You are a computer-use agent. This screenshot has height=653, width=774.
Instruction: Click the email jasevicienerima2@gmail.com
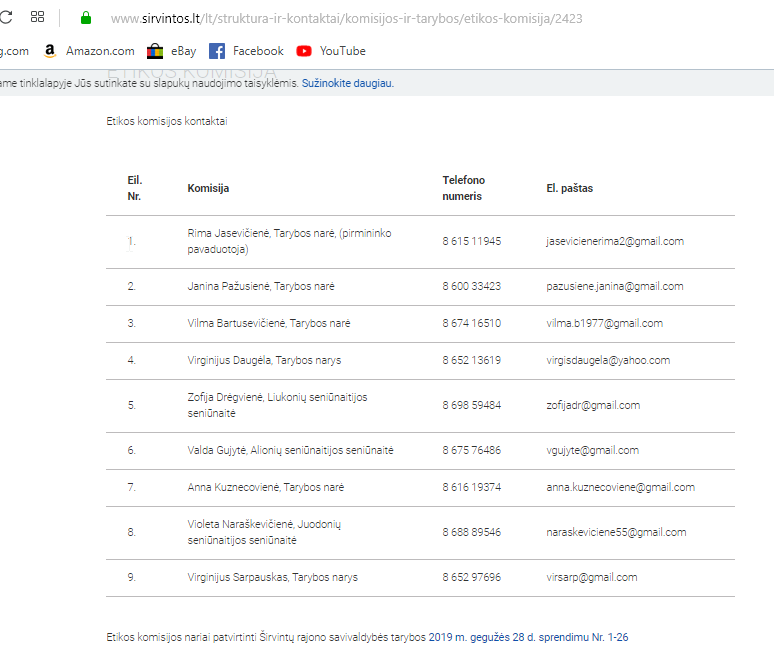[614, 241]
